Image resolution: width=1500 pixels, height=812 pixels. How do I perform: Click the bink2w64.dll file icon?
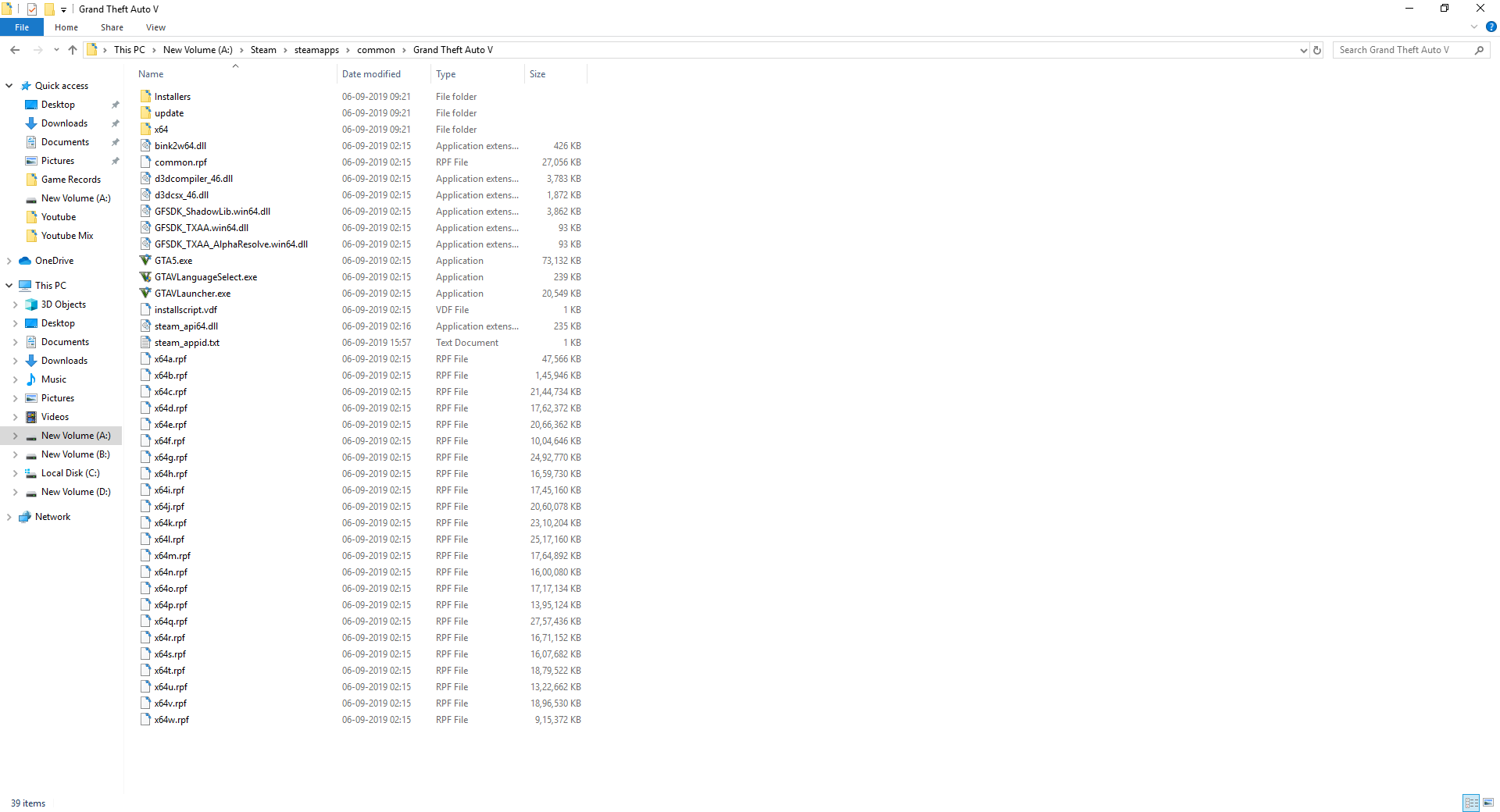coord(145,146)
